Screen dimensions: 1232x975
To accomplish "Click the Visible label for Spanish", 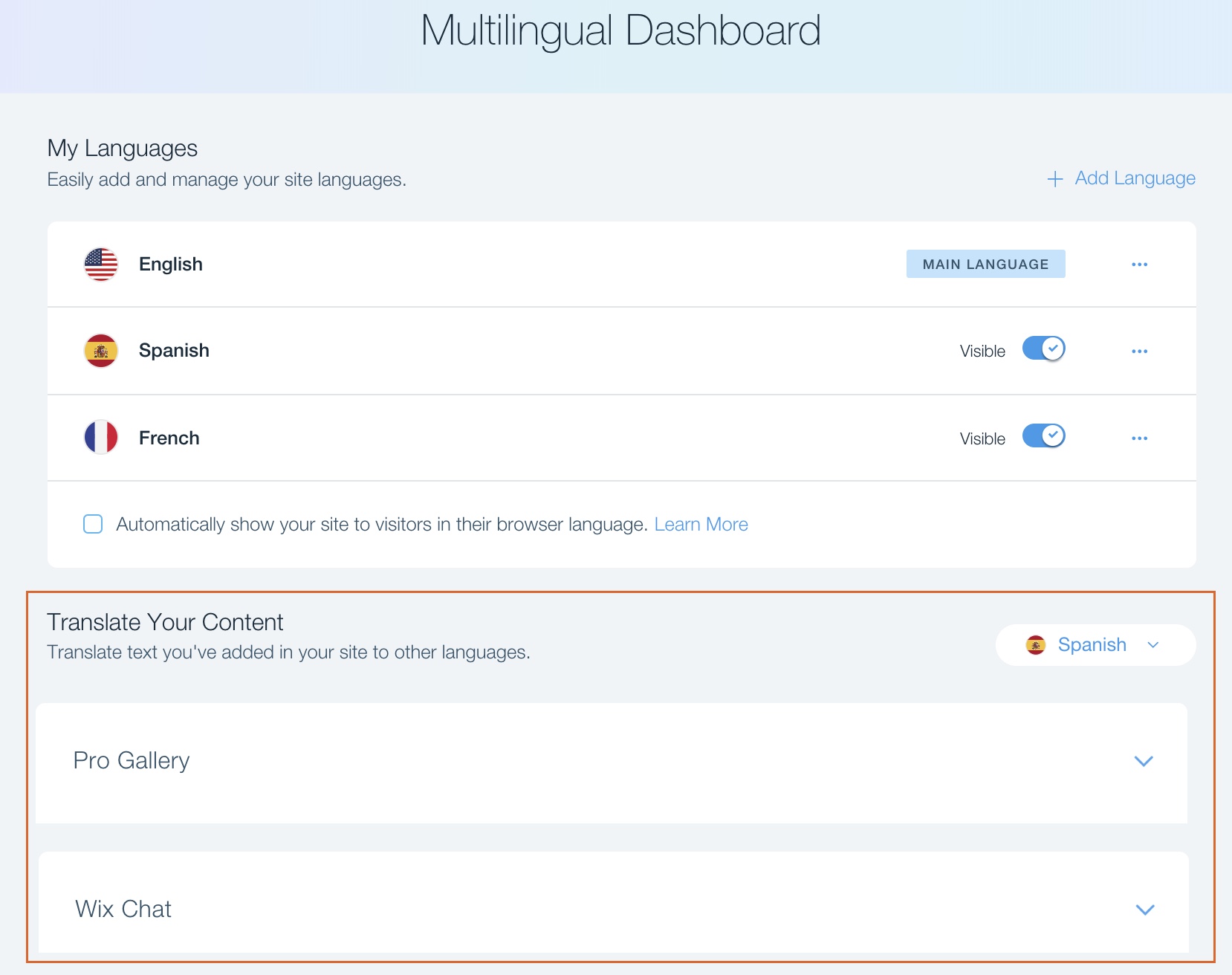I will [x=982, y=352].
